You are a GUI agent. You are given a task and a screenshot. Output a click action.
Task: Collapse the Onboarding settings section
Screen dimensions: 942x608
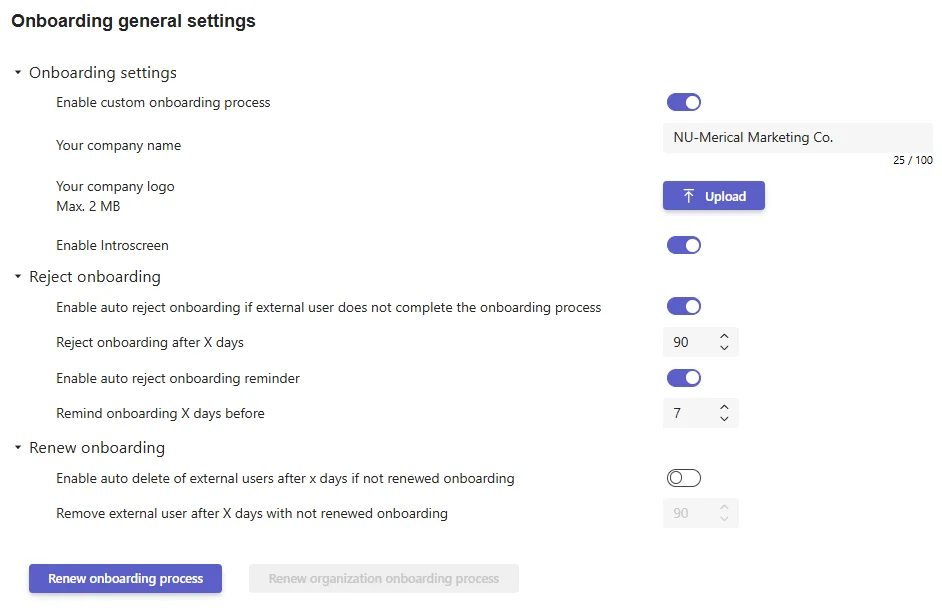click(x=18, y=73)
